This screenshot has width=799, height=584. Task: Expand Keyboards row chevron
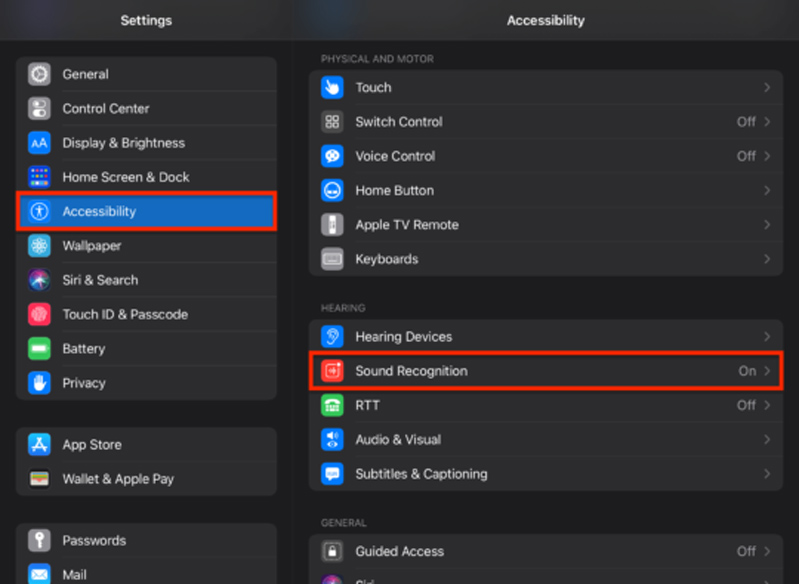[767, 259]
